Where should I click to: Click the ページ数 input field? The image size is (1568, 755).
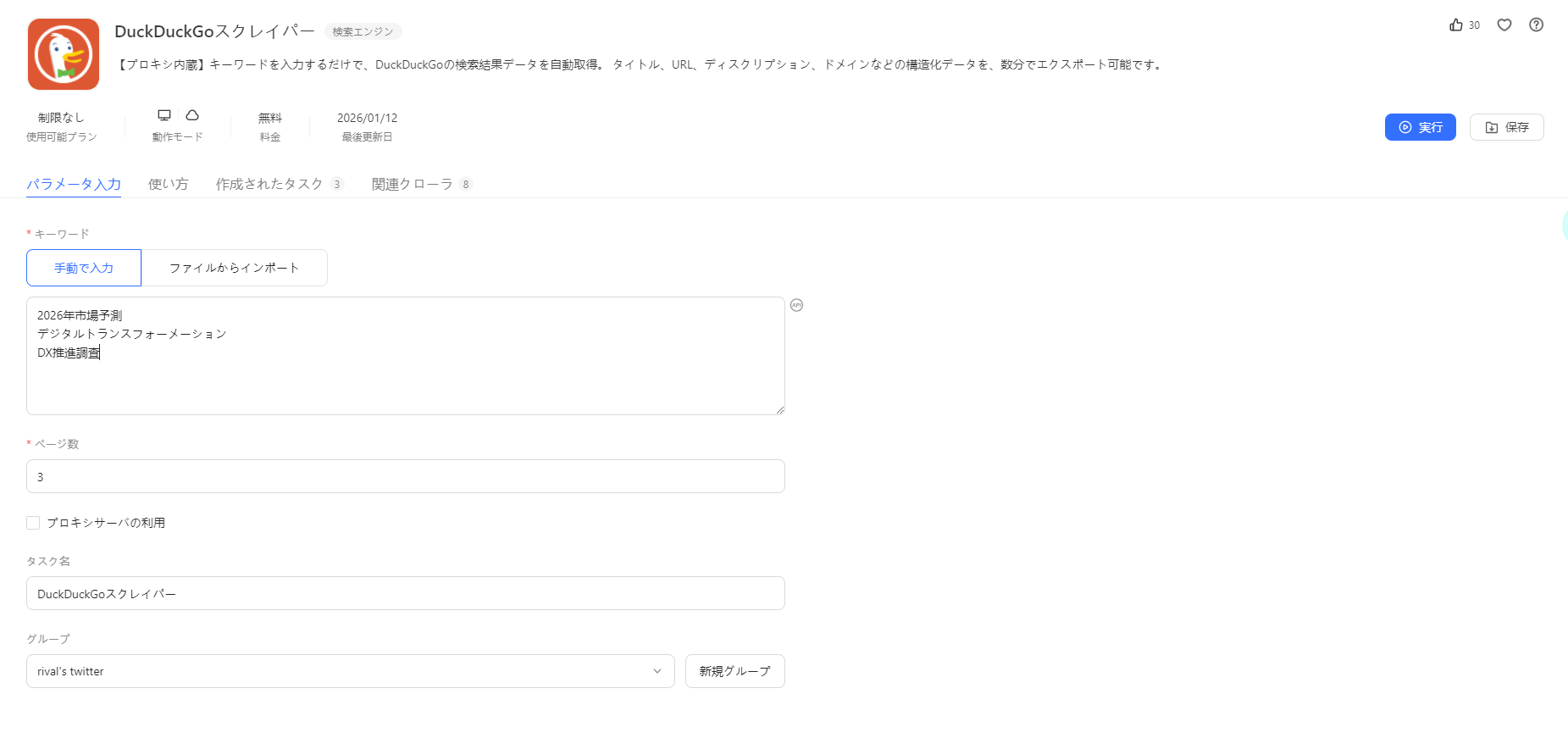(x=406, y=476)
